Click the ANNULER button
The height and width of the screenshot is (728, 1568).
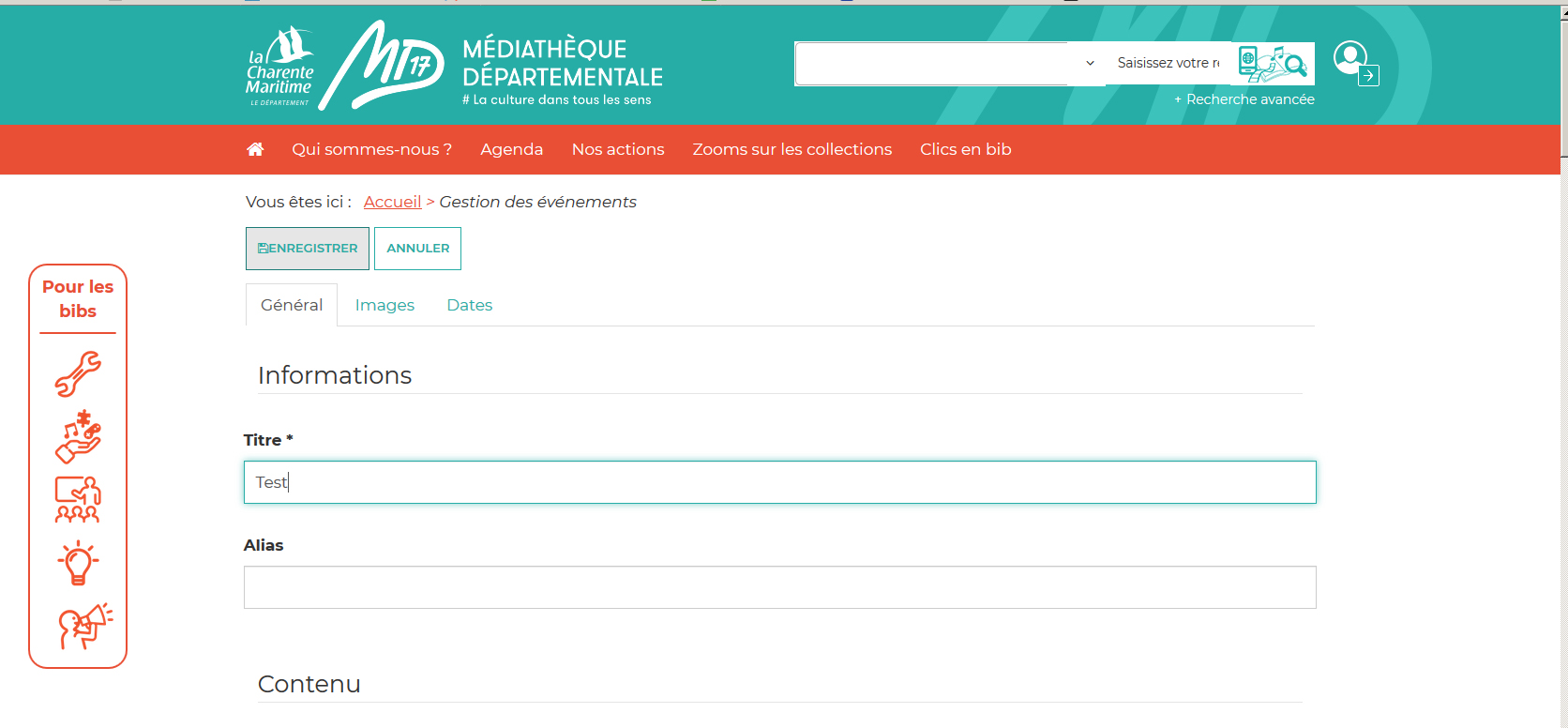tap(418, 249)
